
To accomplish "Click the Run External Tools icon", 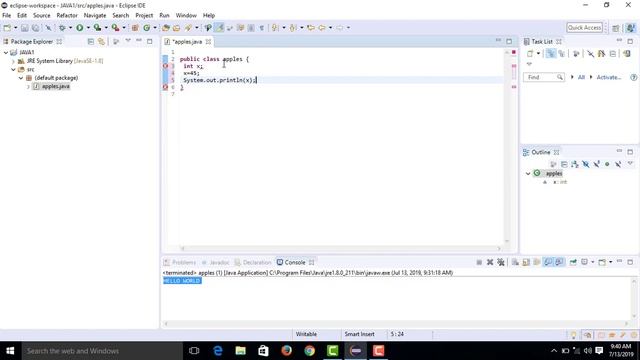I will coord(116,28).
